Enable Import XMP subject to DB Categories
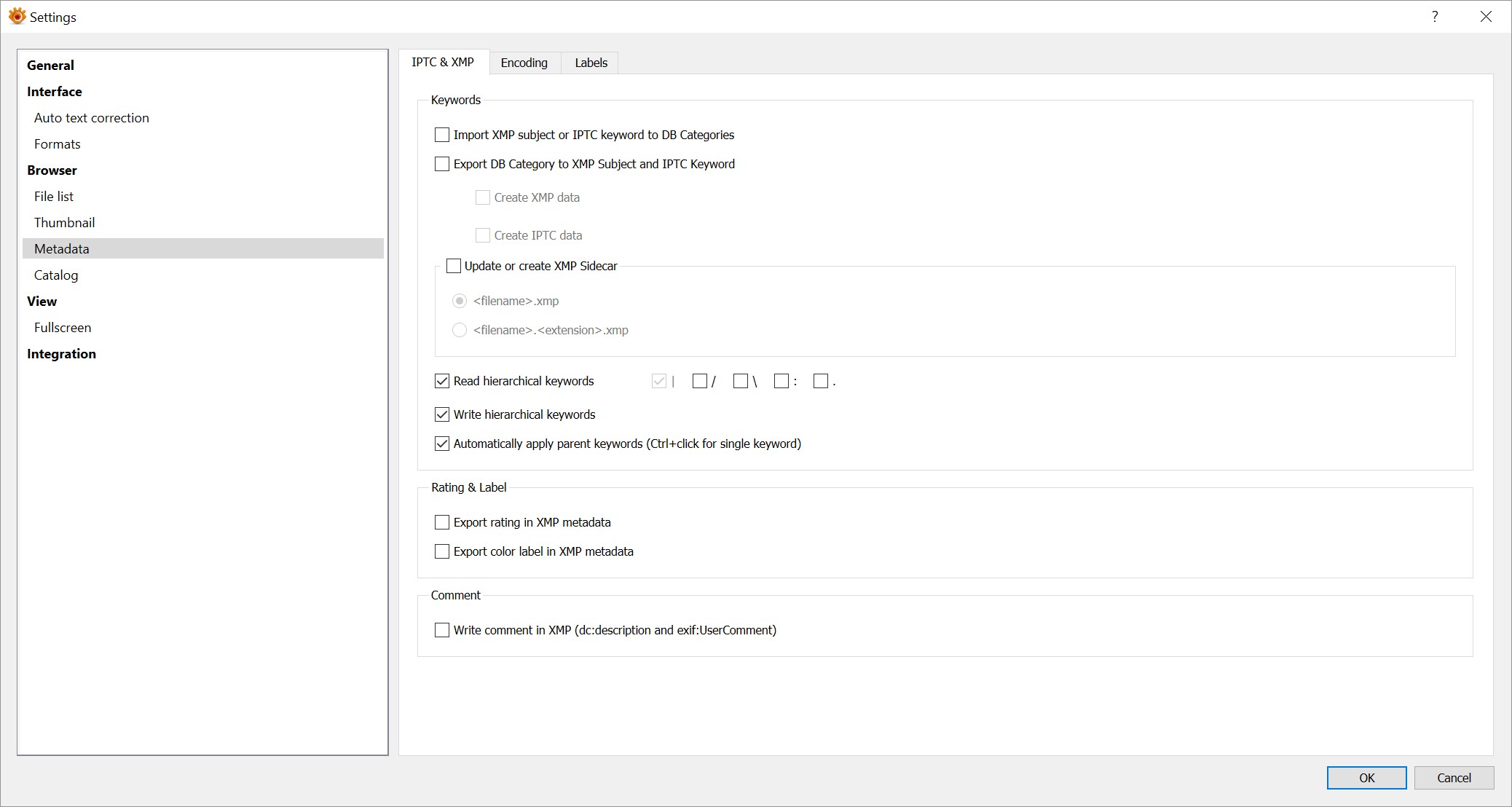The height and width of the screenshot is (807, 1512). [x=442, y=135]
